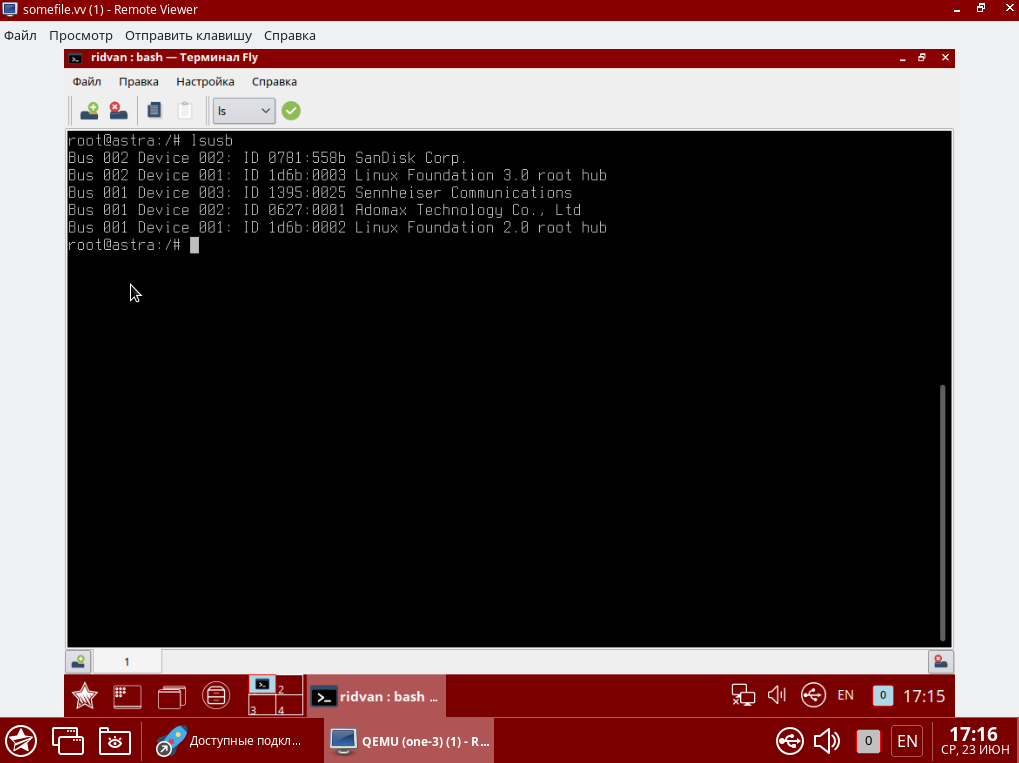Click the new tab icon in terminal toolbar
This screenshot has width=1019, height=763.
(89, 110)
